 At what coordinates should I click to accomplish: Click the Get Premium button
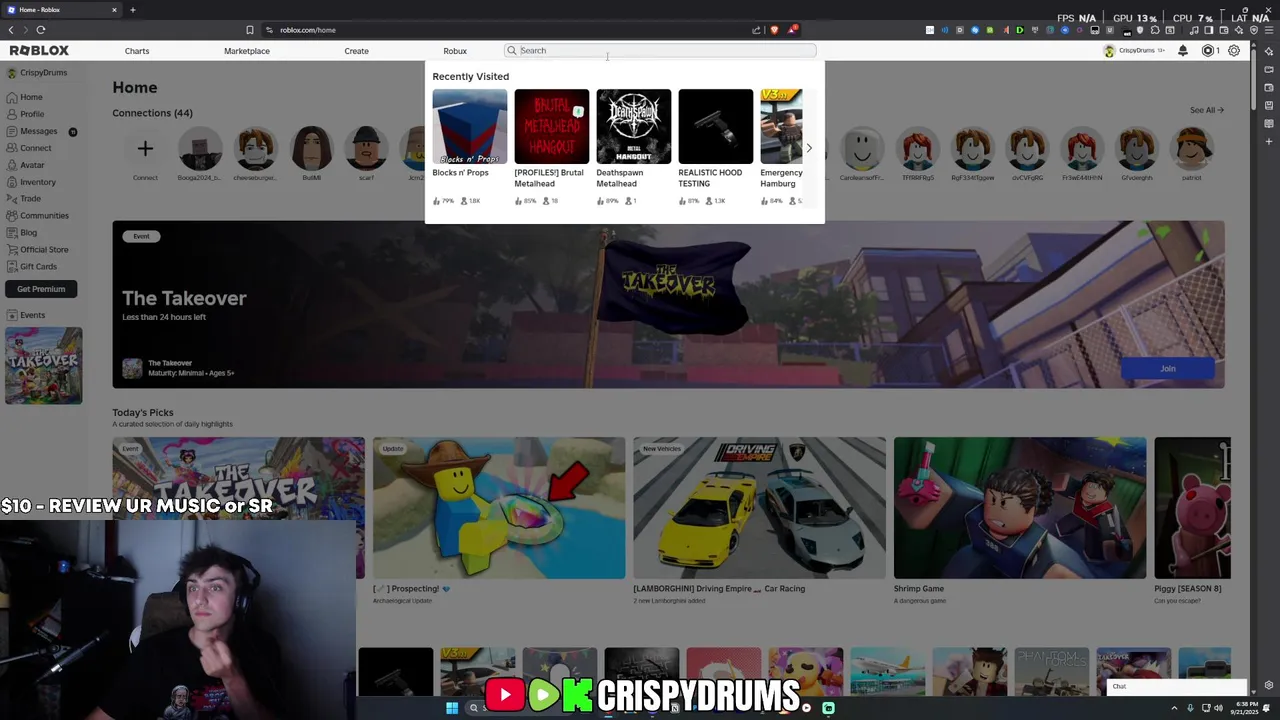pyautogui.click(x=41, y=289)
